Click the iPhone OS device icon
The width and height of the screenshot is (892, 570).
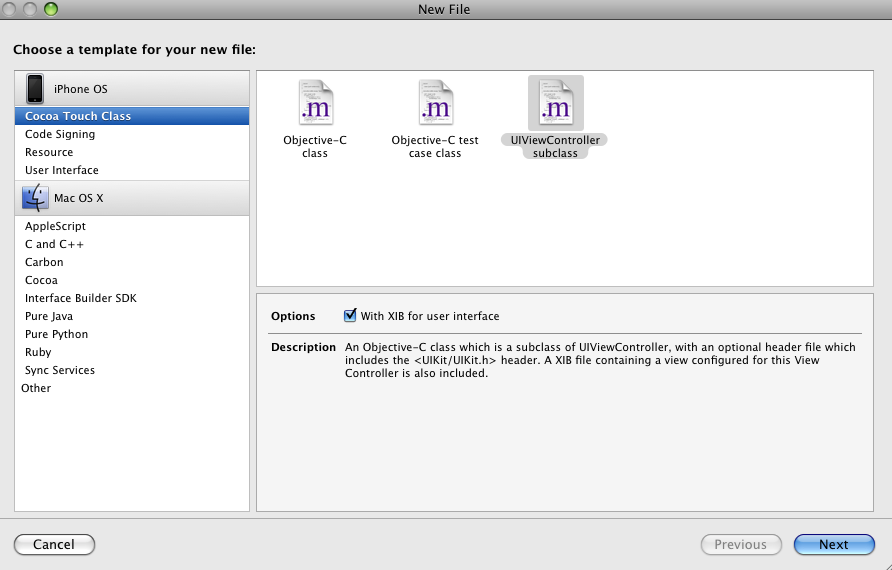click(x=35, y=89)
